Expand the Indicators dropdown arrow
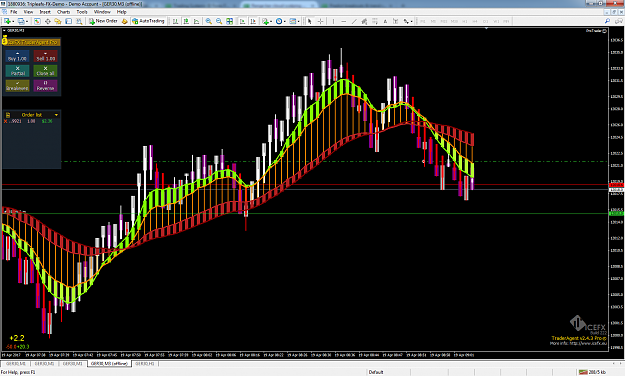Image resolution: width=625 pixels, height=376 pixels. pyautogui.click(x=271, y=22)
